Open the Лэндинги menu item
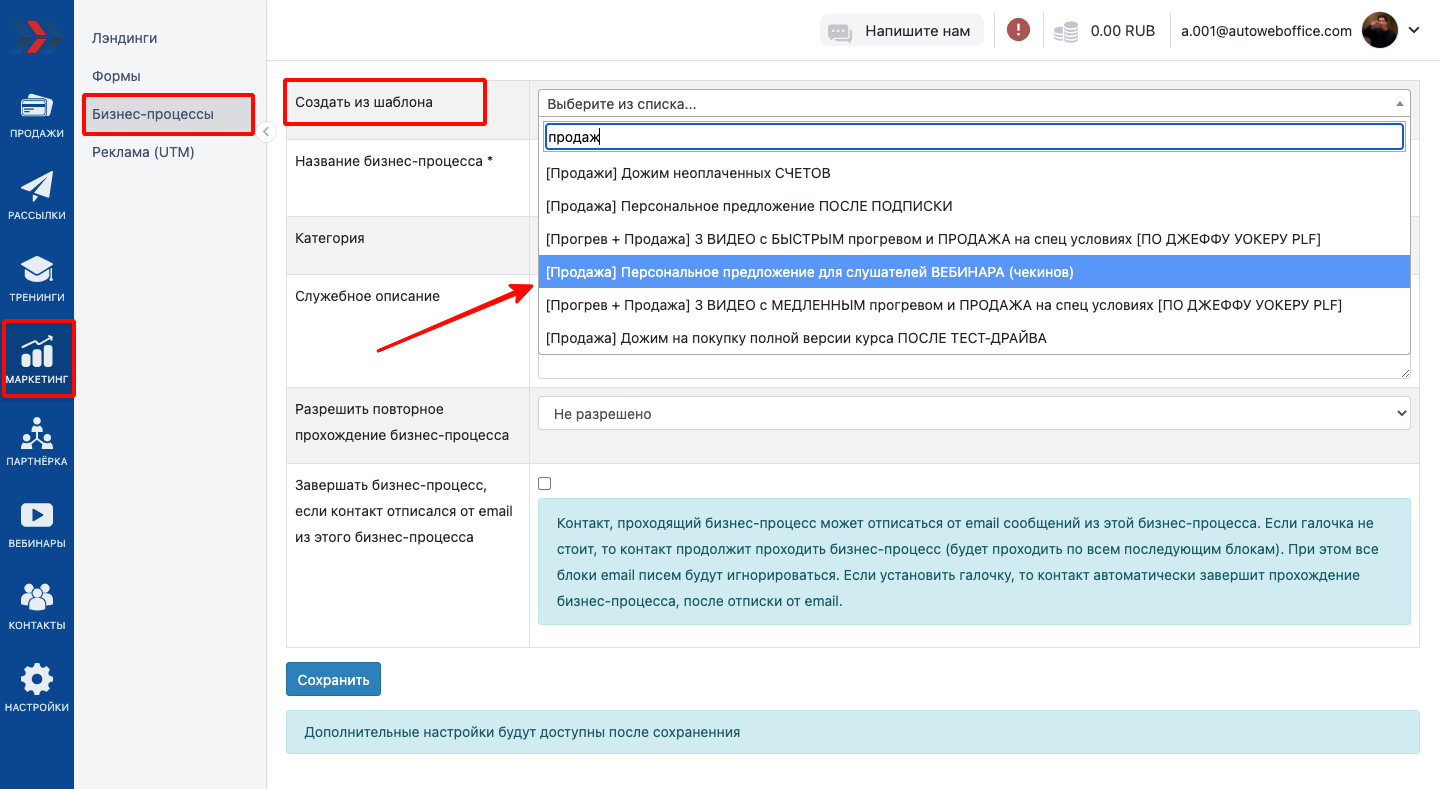Image resolution: width=1440 pixels, height=789 pixels. (x=125, y=38)
